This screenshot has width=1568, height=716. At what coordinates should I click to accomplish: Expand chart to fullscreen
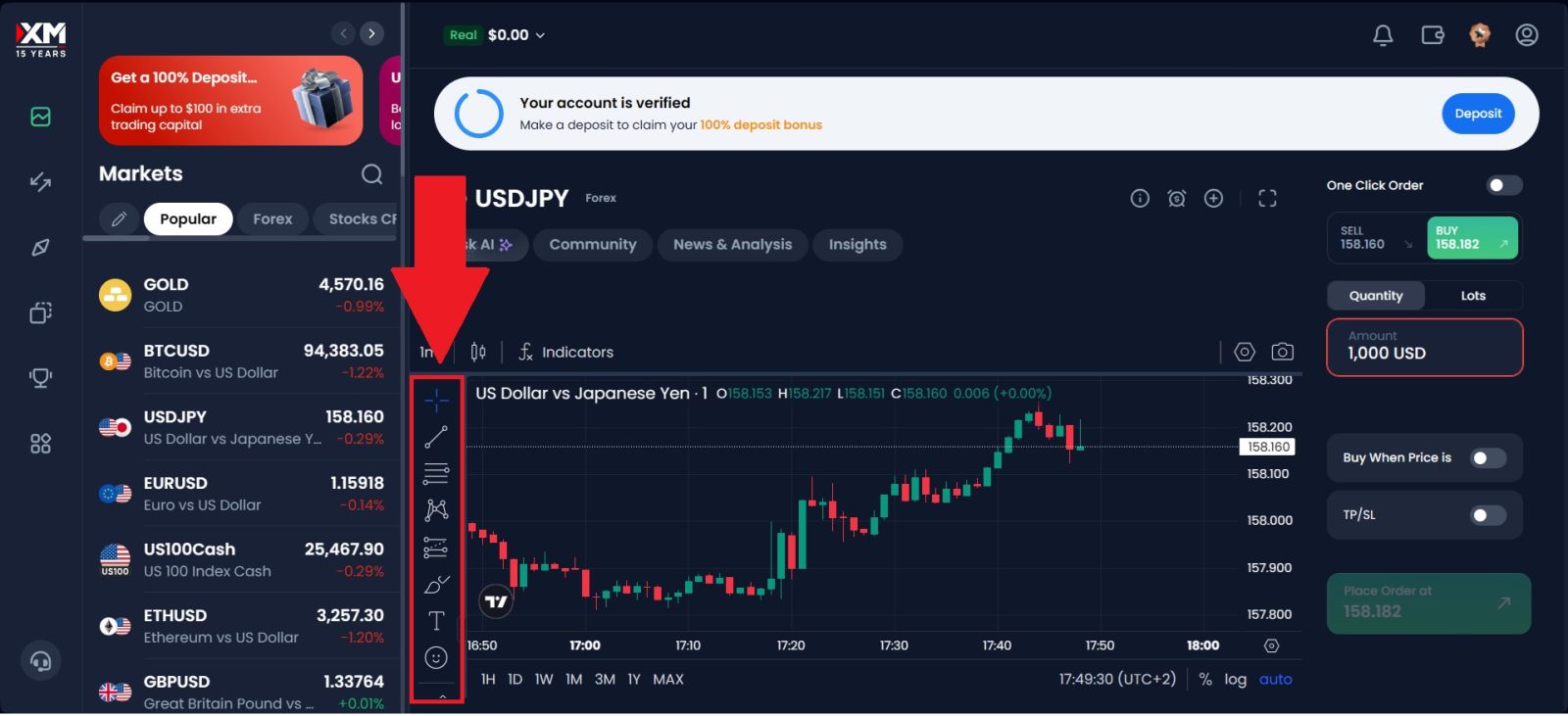pyautogui.click(x=1267, y=199)
